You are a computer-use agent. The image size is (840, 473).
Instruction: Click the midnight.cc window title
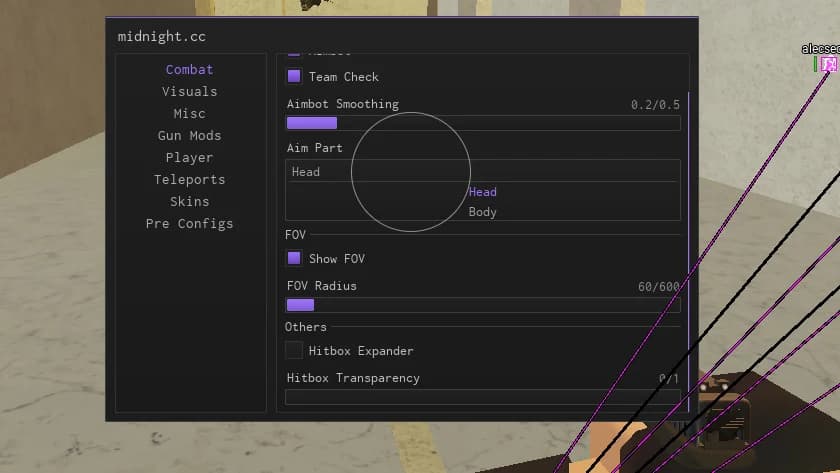(x=162, y=36)
